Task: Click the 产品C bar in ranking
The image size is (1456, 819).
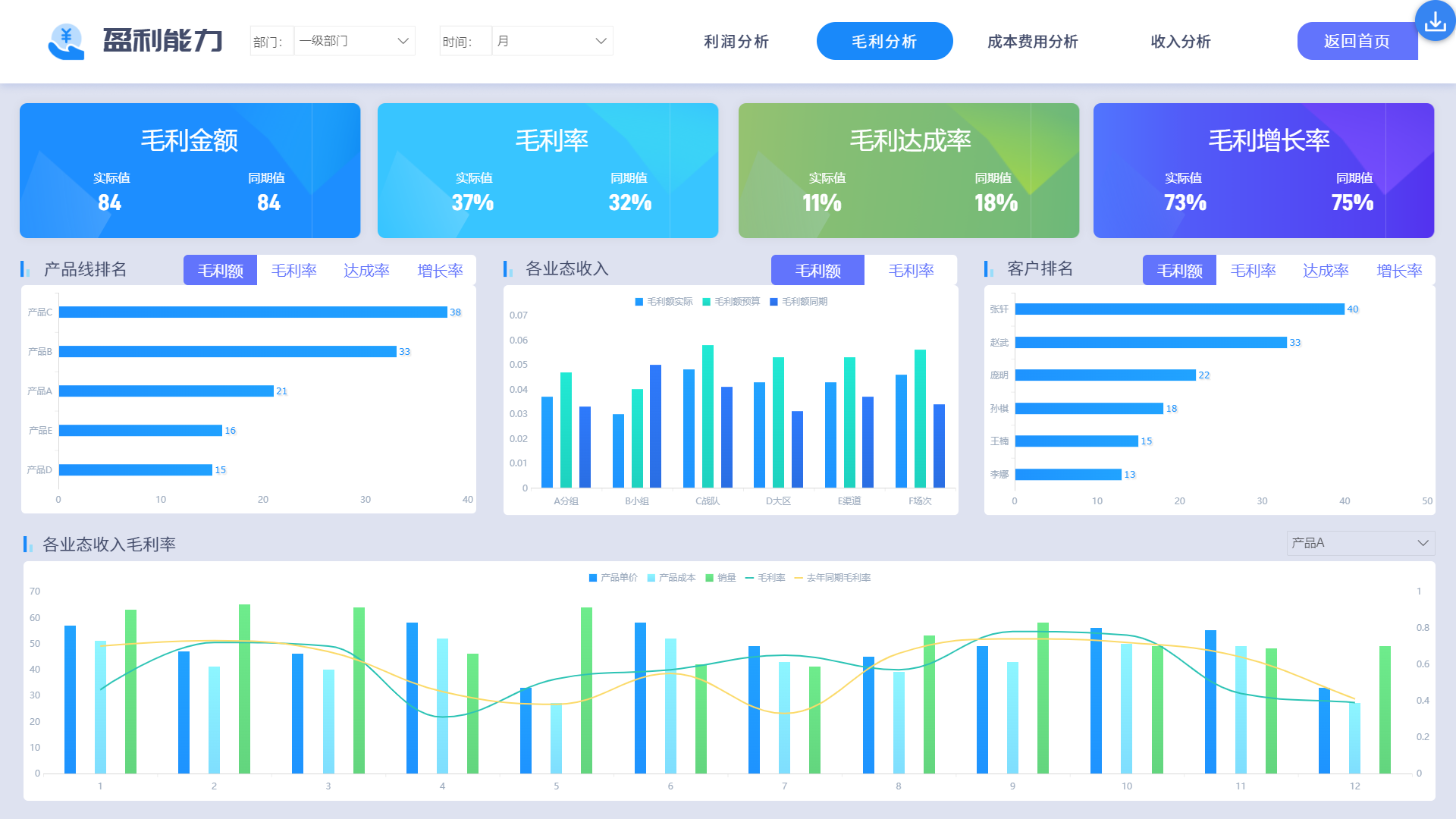Action: (x=253, y=312)
